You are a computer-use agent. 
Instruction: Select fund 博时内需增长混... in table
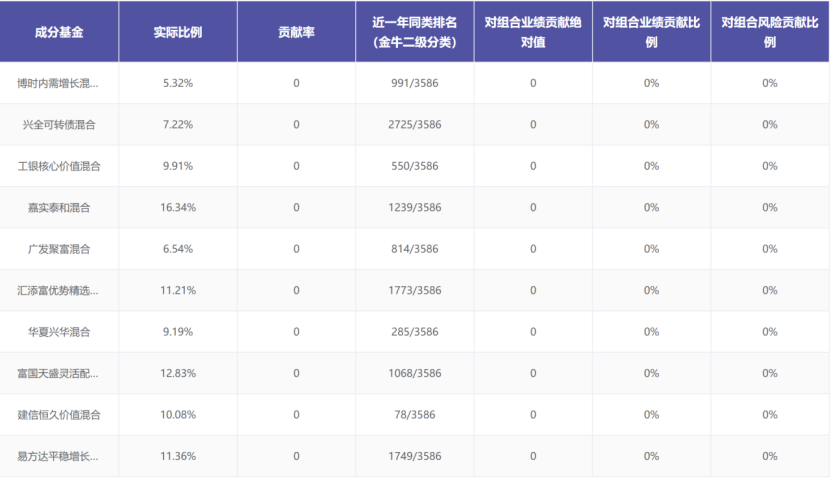point(58,83)
